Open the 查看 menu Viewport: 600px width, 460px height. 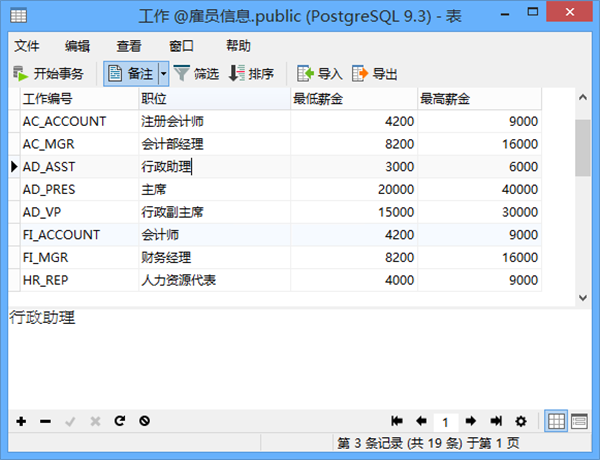tap(129, 46)
